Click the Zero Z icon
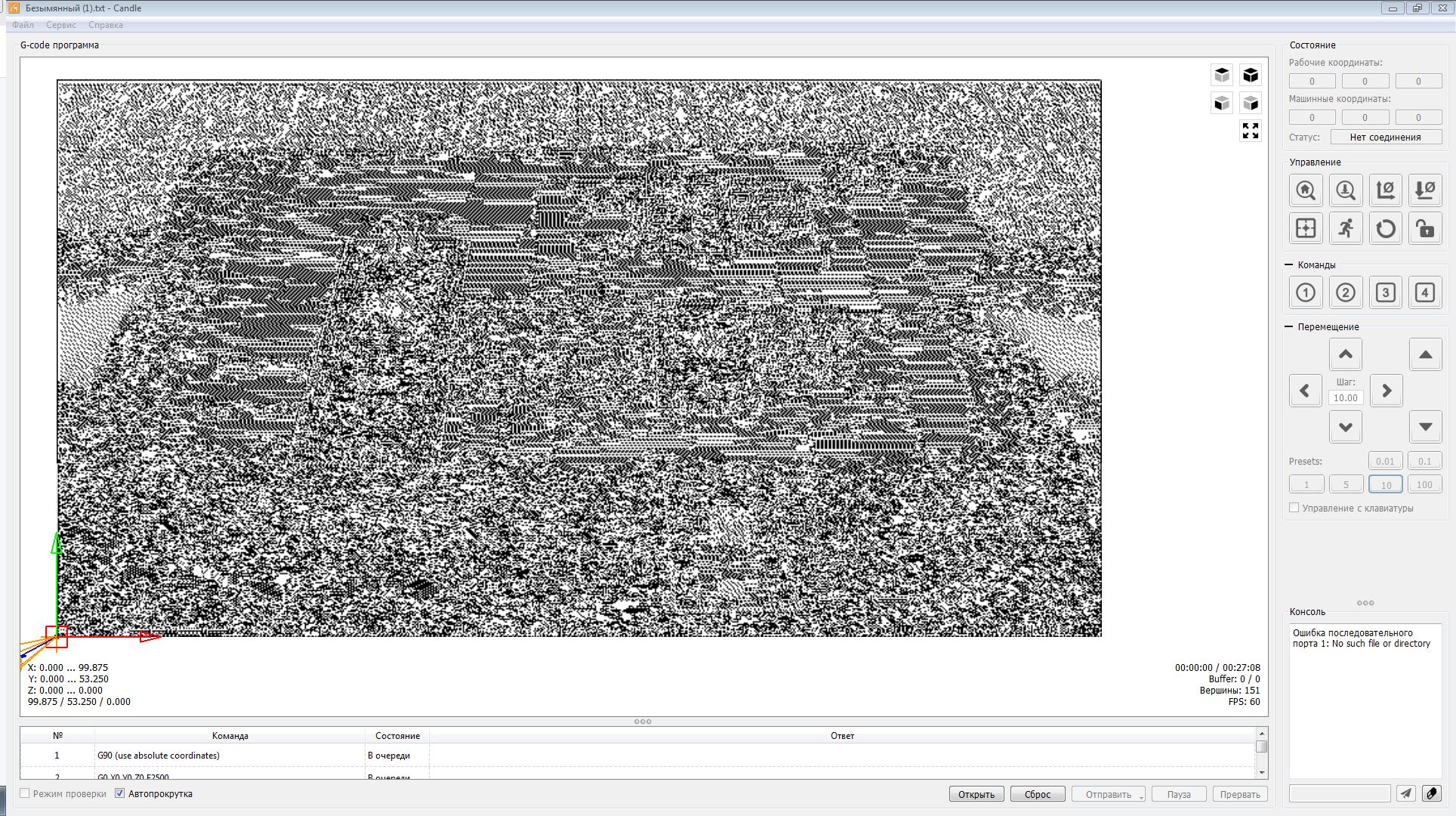The image size is (1456, 816). [1425, 190]
